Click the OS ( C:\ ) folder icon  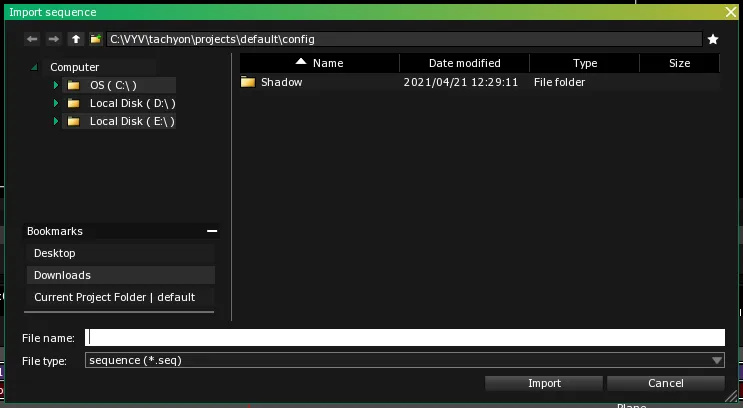pos(73,85)
